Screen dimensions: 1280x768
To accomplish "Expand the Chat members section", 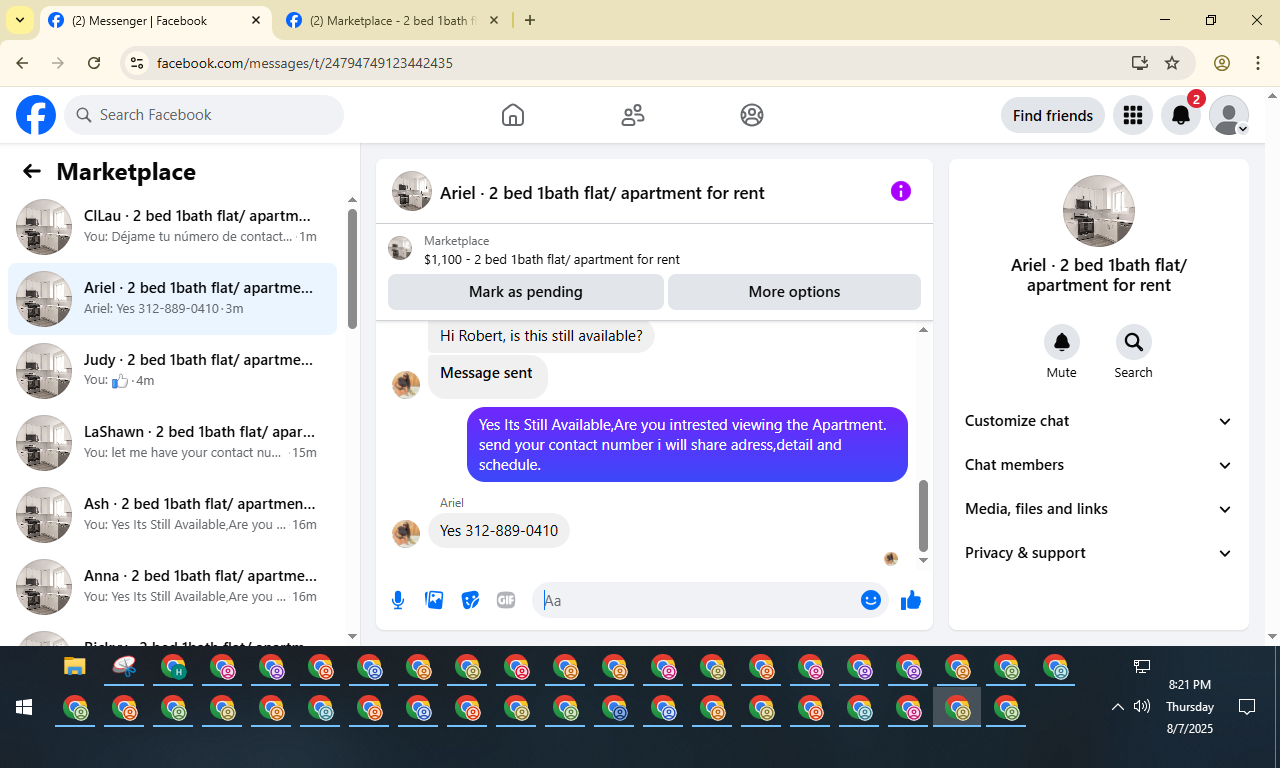I will [1099, 465].
